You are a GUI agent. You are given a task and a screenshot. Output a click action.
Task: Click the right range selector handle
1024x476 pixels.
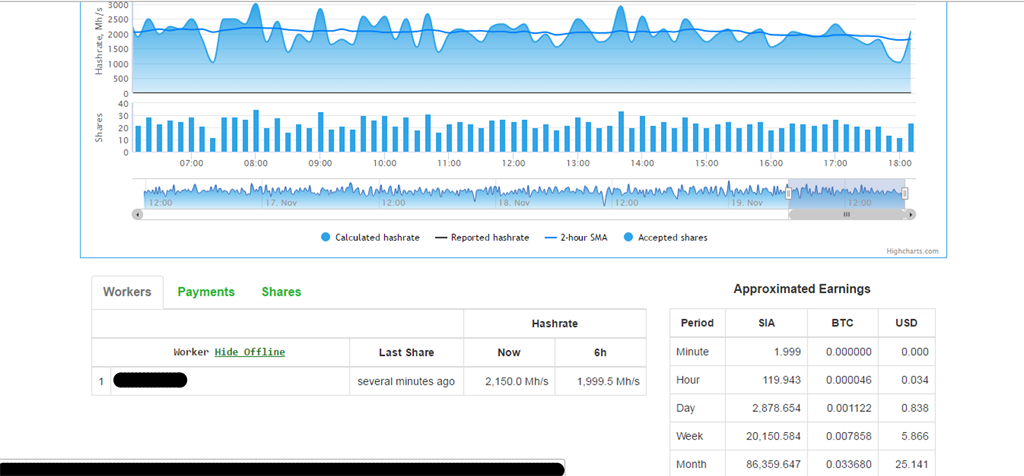(x=905, y=193)
